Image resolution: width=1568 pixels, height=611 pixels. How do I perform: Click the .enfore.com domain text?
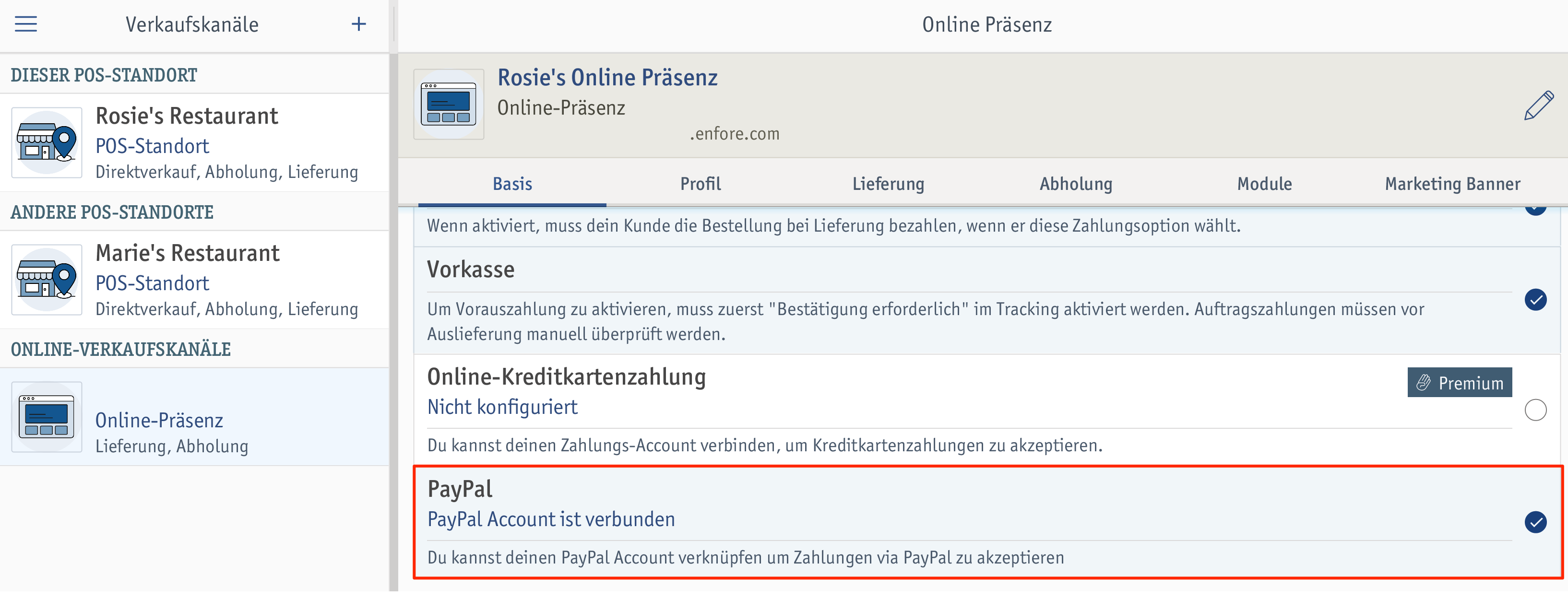tap(734, 133)
